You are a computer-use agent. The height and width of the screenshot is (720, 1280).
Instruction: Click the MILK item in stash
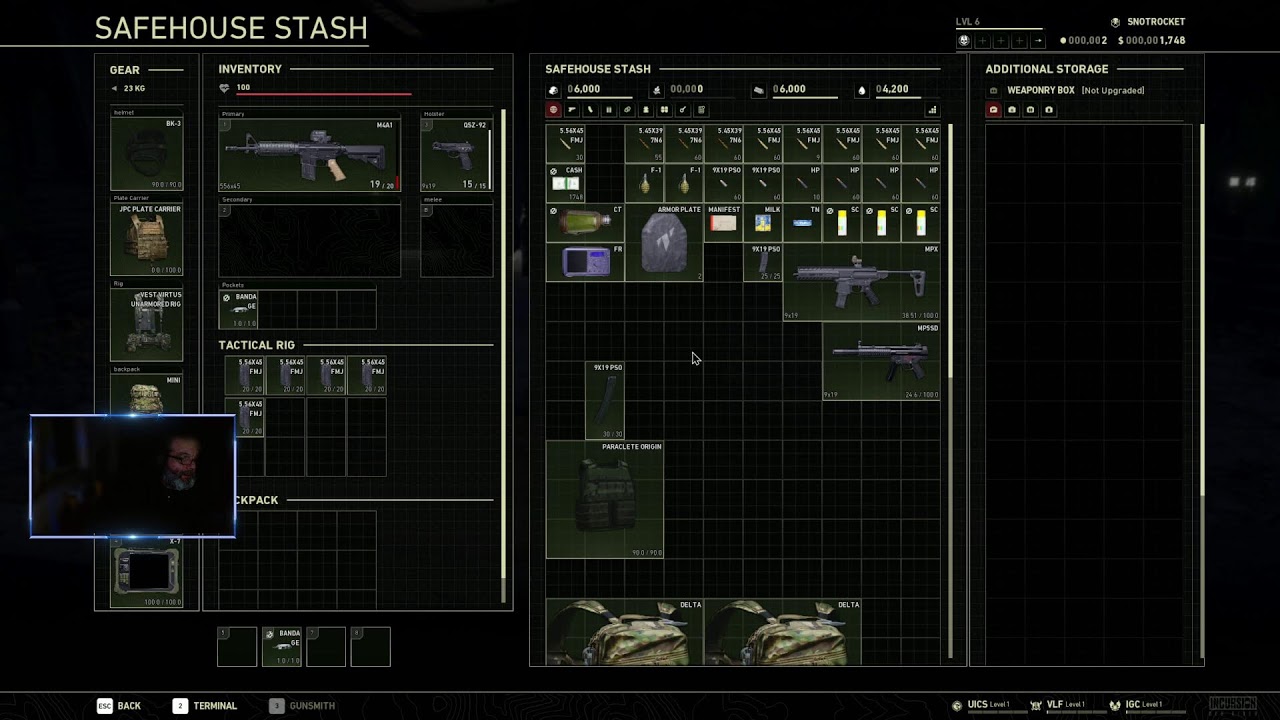(763, 223)
